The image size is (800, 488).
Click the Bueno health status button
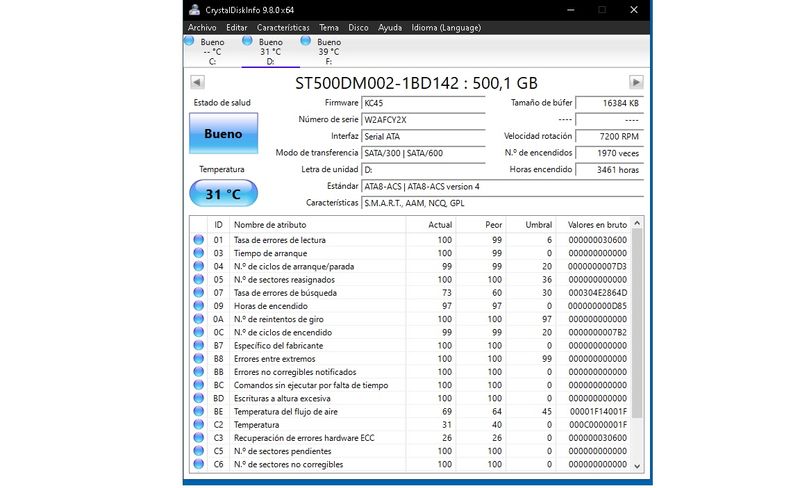(223, 133)
